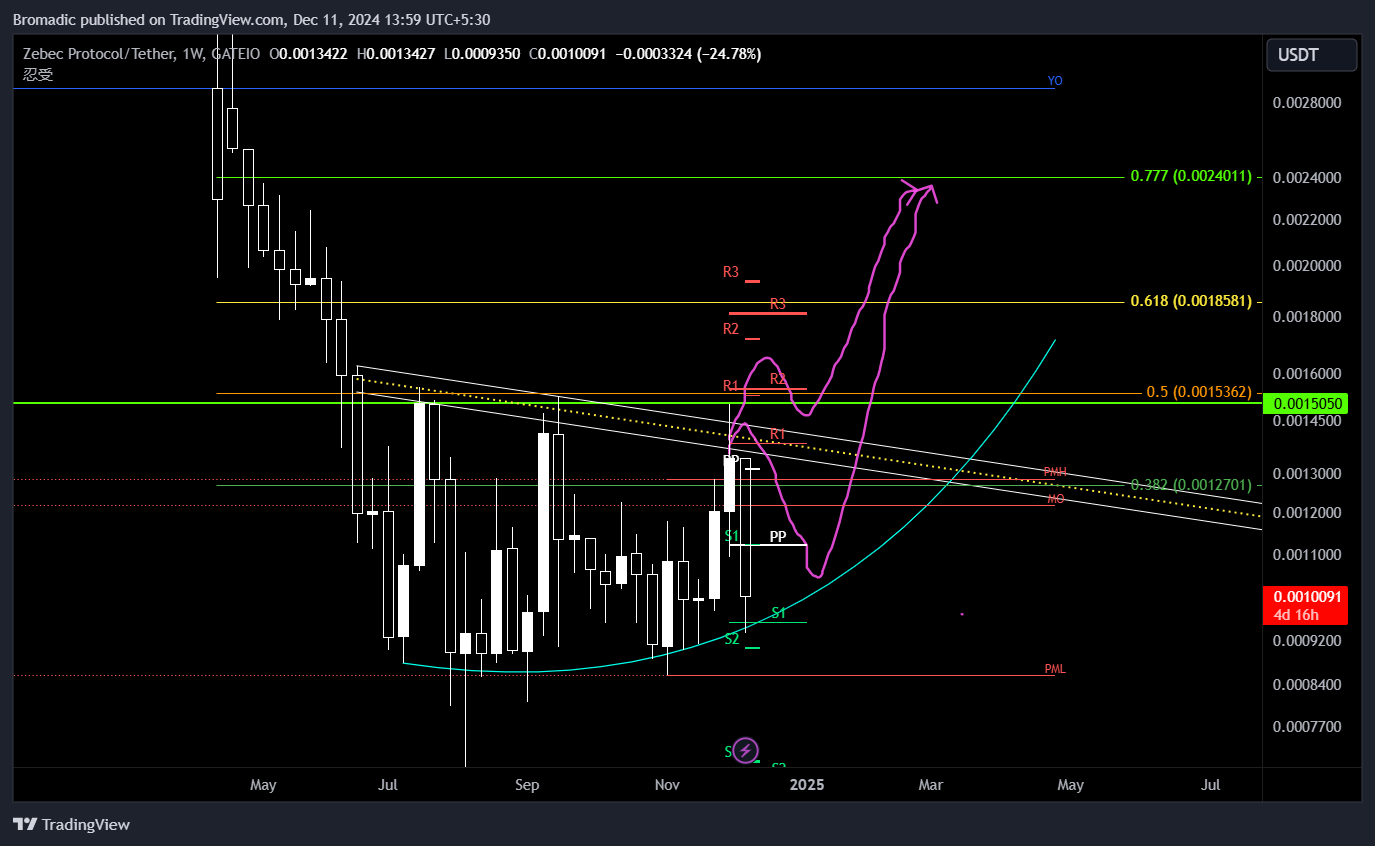Click the MO level label
1375x846 pixels.
(x=1055, y=498)
